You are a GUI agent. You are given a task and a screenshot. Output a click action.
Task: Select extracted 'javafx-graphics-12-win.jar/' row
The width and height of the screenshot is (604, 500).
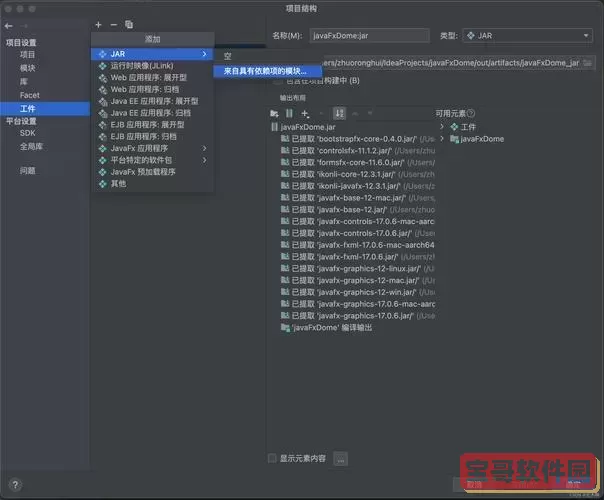(358, 292)
